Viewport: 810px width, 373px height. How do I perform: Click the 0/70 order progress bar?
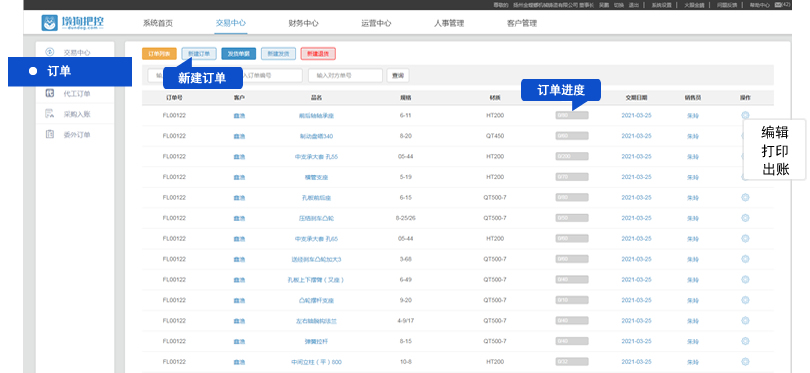coord(572,177)
